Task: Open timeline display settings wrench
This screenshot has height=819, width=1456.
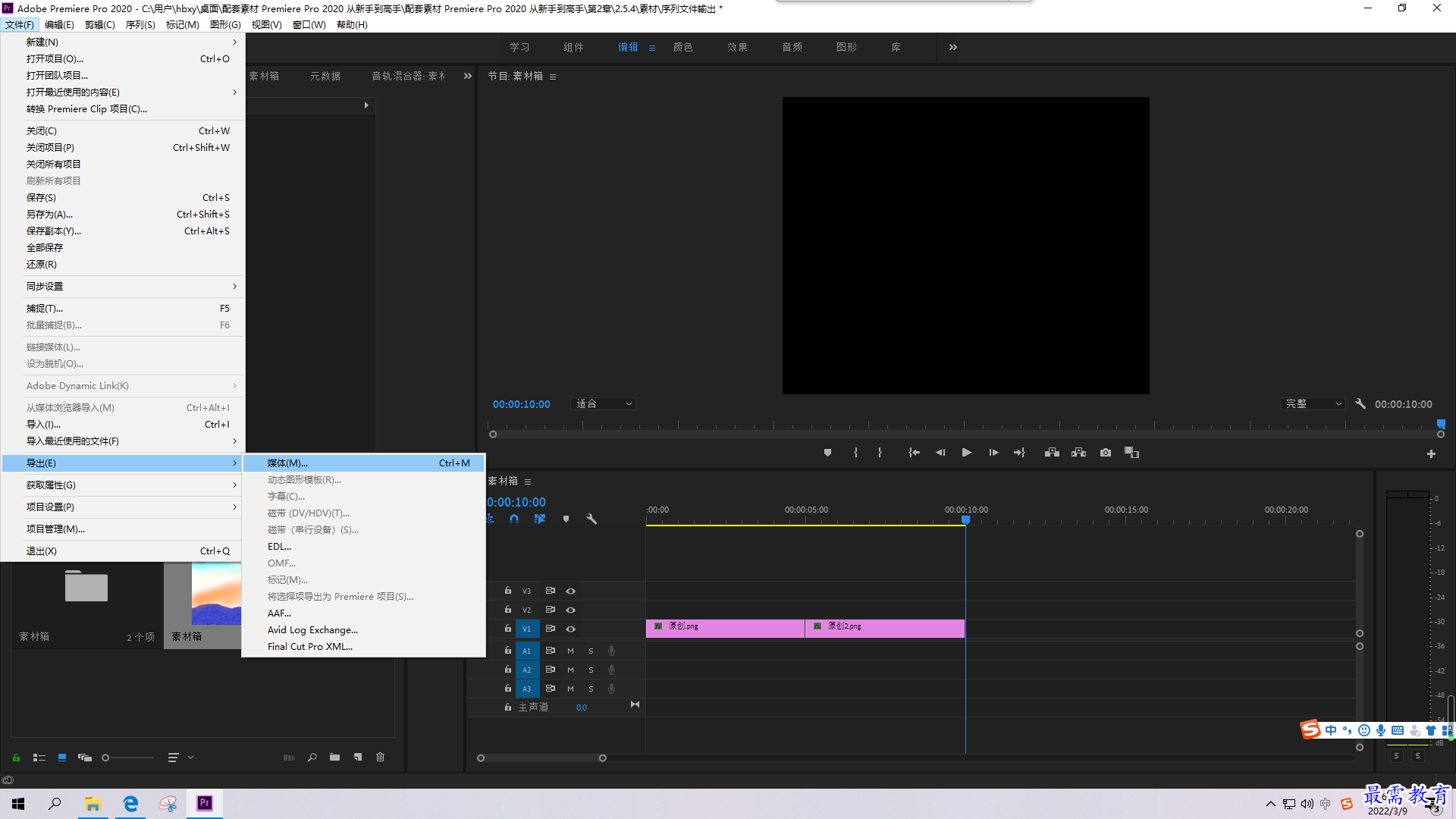Action: point(591,519)
